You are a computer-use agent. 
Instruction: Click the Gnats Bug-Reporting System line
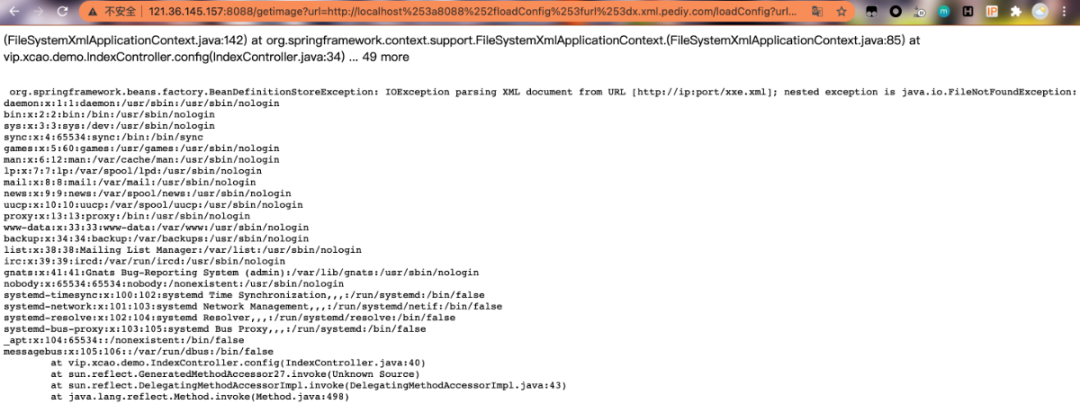point(241,272)
